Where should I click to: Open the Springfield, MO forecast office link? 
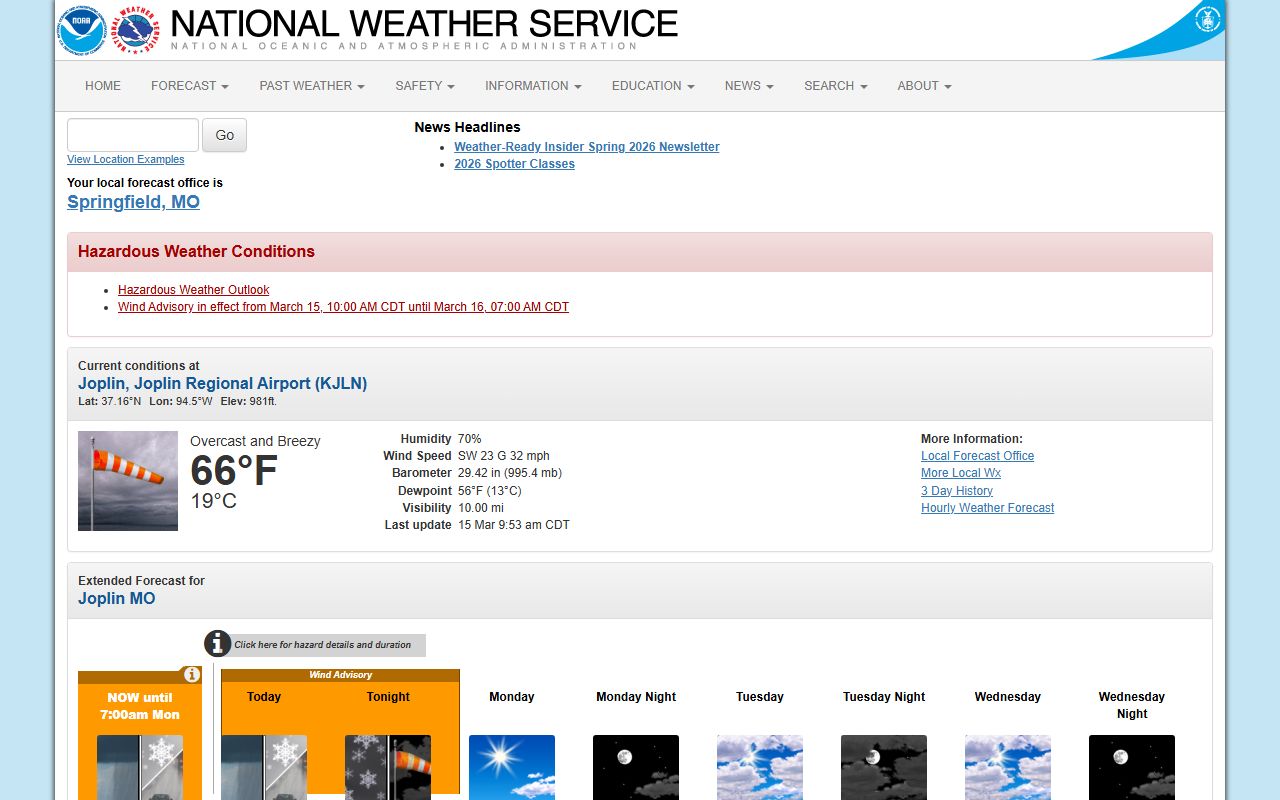(133, 202)
